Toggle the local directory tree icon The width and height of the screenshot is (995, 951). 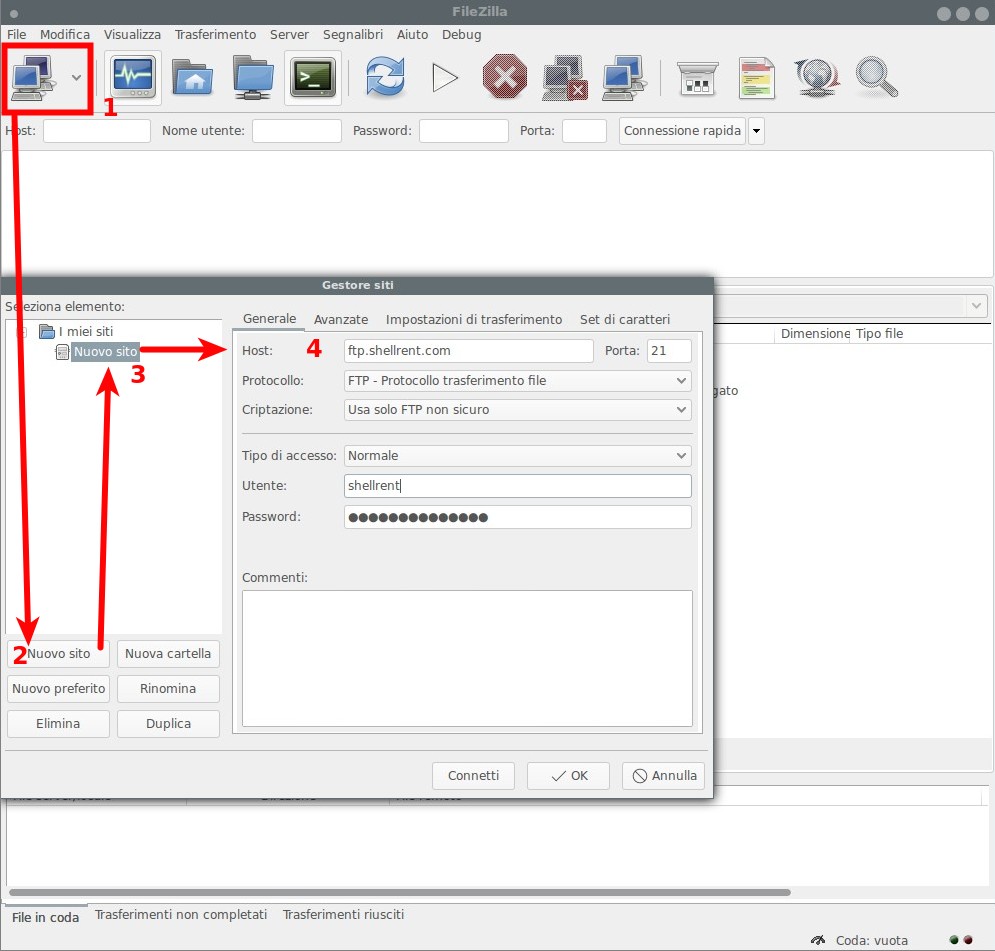click(x=192, y=77)
